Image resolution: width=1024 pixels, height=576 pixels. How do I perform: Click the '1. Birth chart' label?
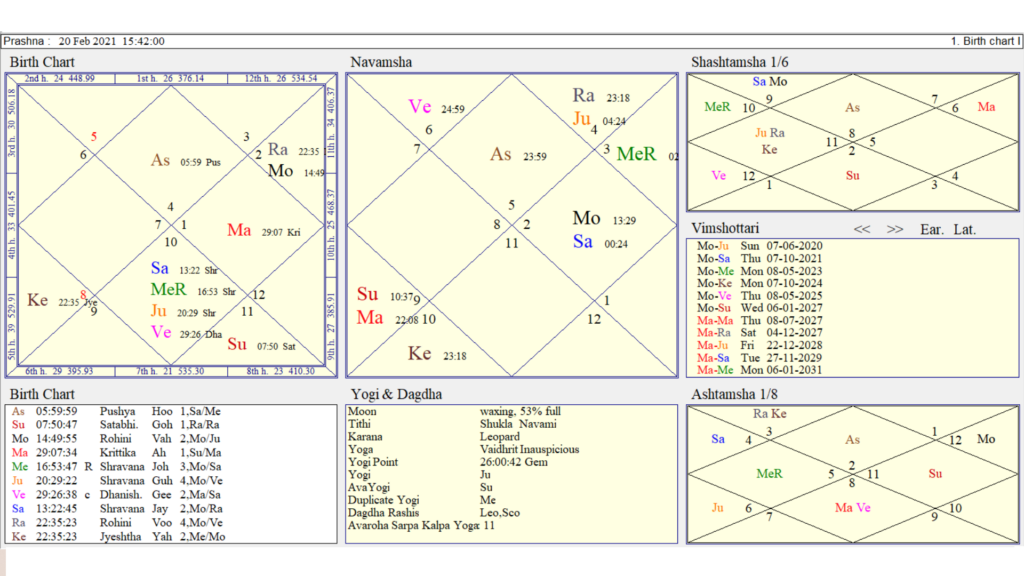tap(985, 41)
